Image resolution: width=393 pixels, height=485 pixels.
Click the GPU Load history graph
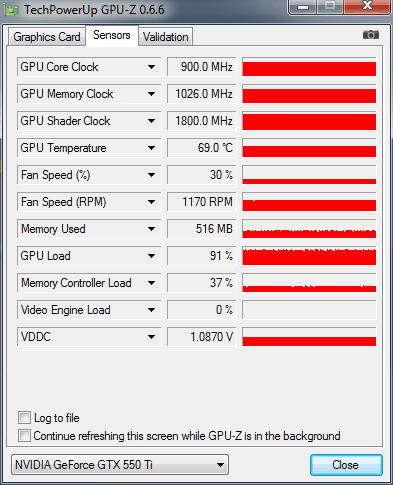pyautogui.click(x=309, y=256)
